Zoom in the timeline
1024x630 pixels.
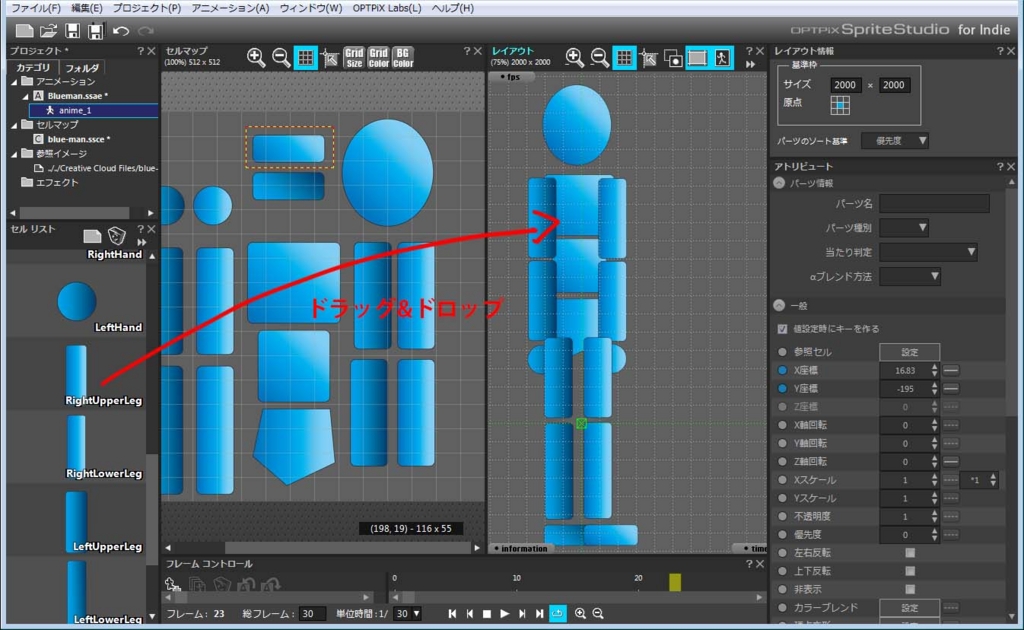(x=580, y=614)
